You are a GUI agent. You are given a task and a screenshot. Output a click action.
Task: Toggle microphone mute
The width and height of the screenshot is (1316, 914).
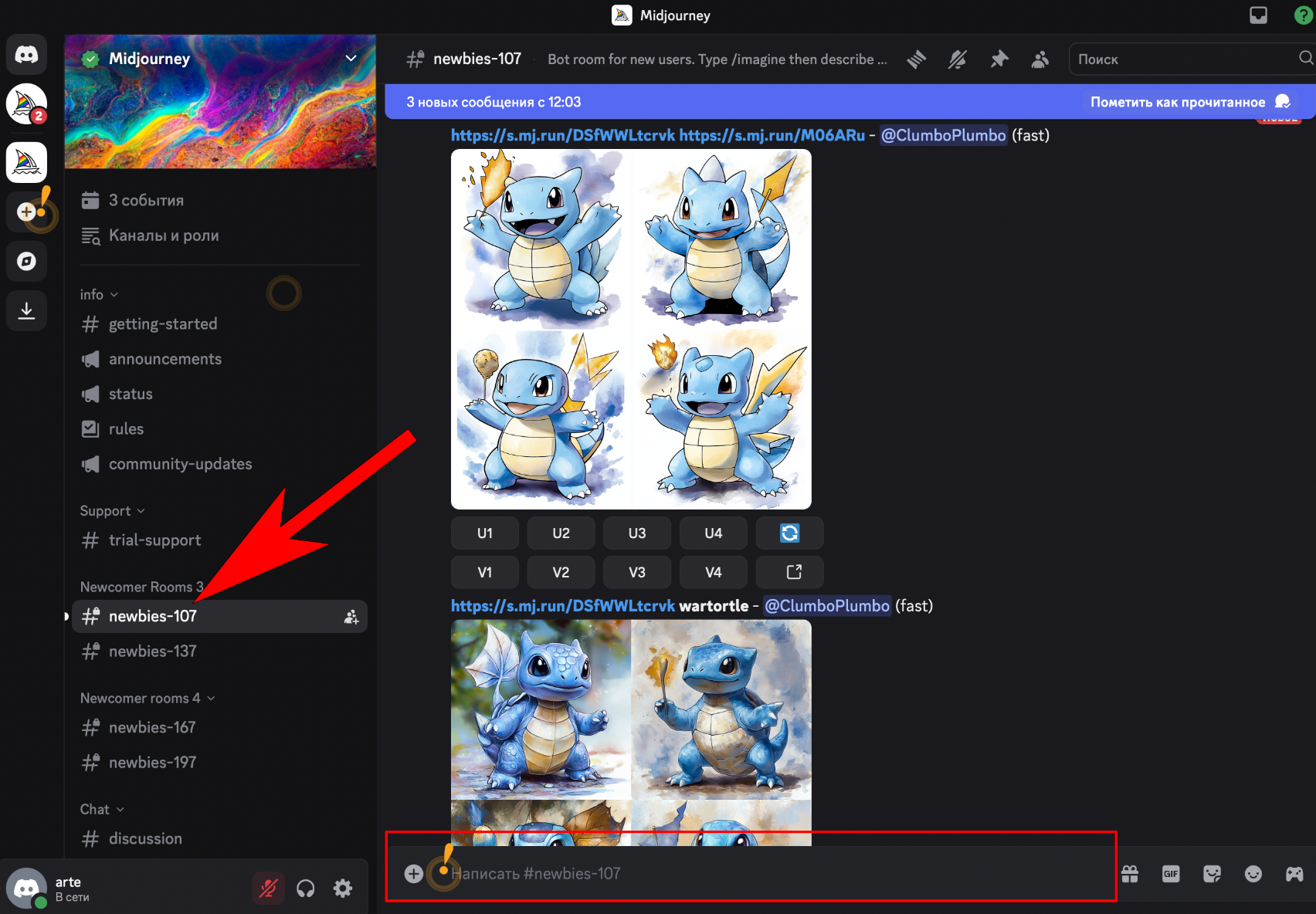click(269, 889)
